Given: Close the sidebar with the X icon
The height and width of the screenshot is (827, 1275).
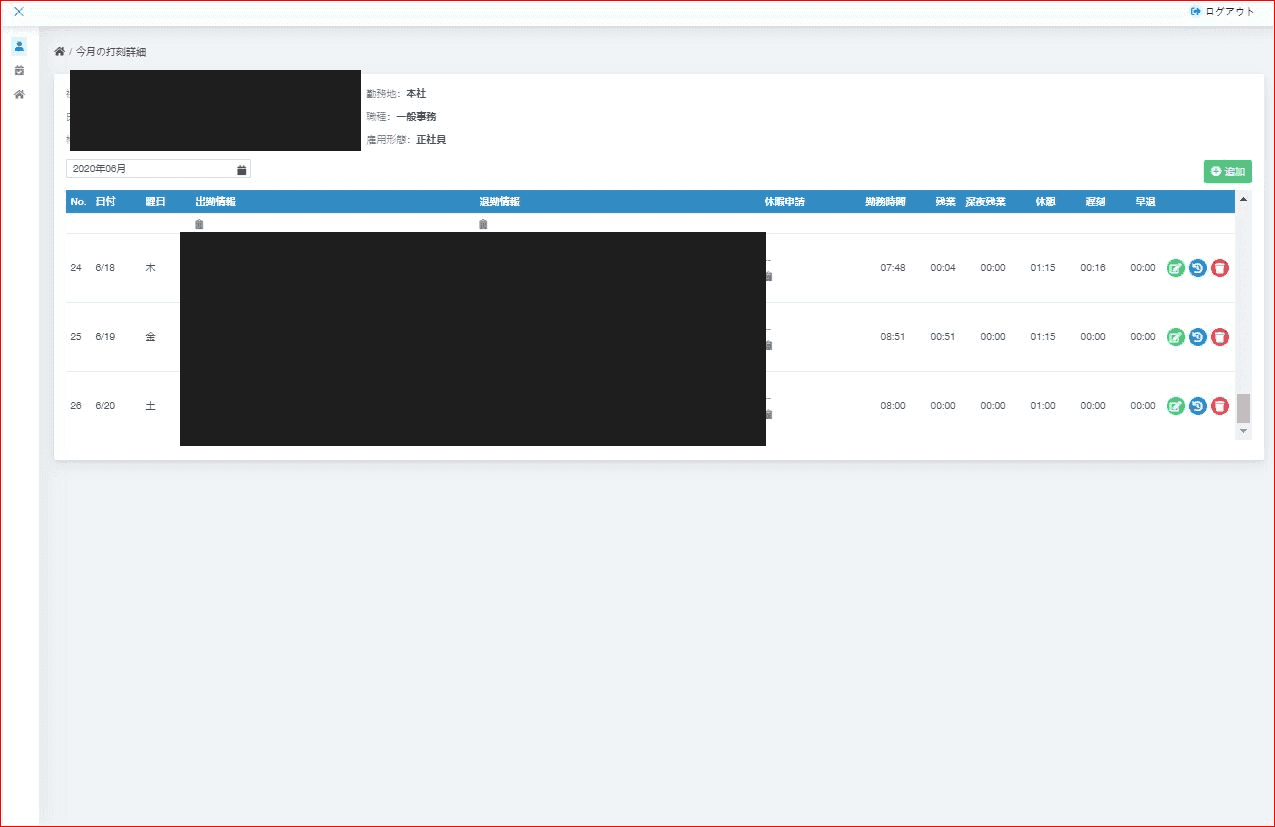Looking at the screenshot, I should [19, 12].
